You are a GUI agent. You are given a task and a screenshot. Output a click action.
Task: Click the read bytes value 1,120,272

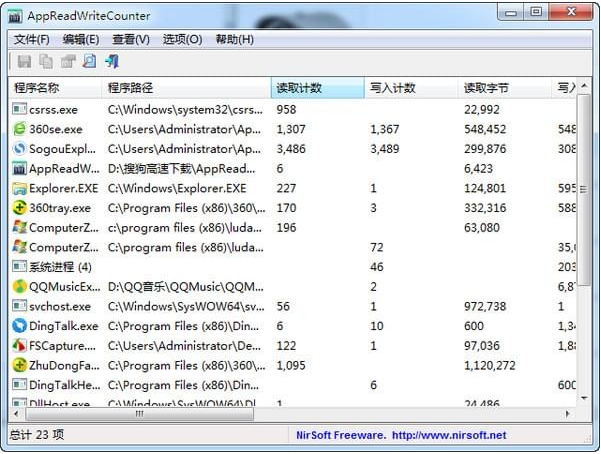[x=489, y=365]
